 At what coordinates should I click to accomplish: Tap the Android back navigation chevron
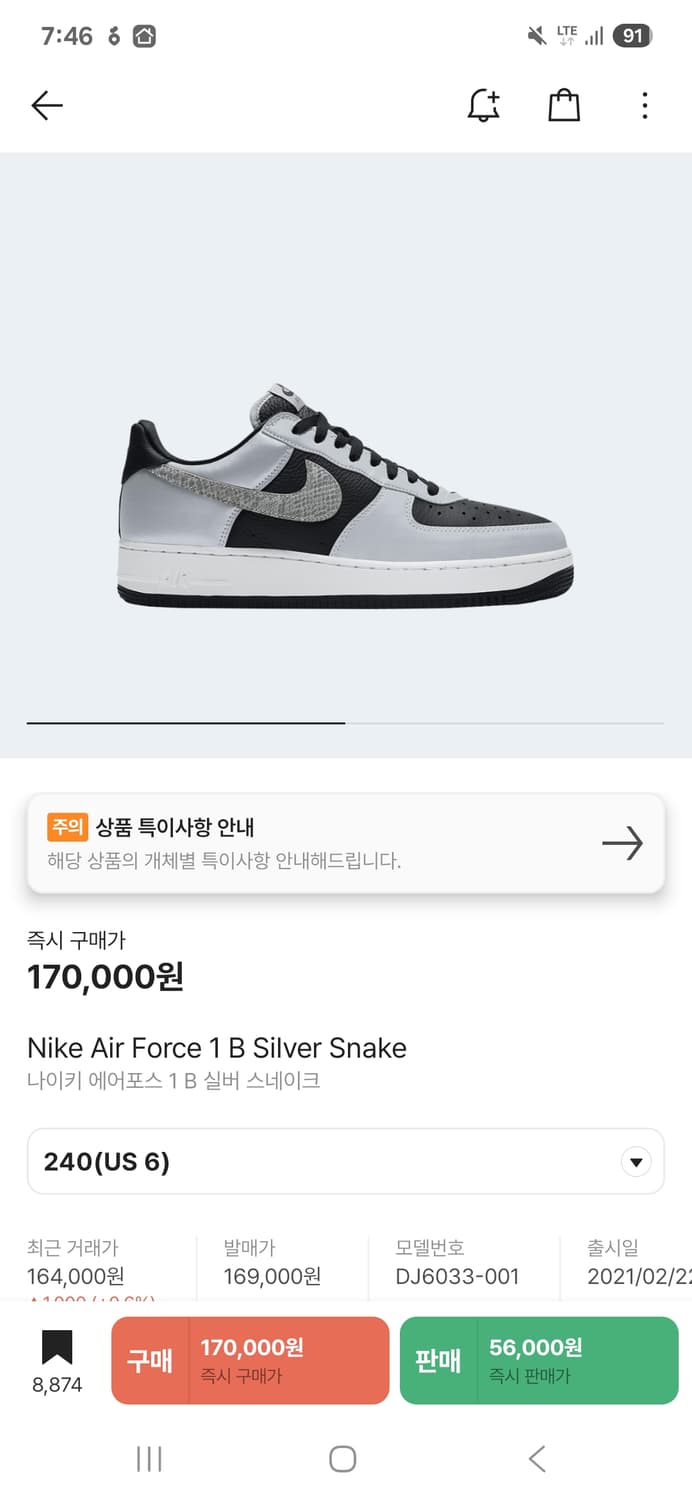tap(537, 1459)
